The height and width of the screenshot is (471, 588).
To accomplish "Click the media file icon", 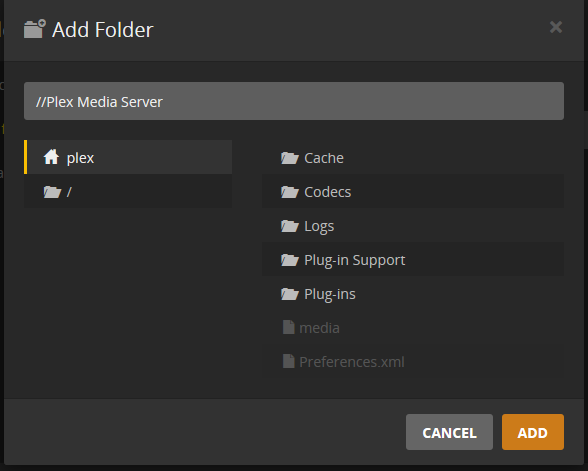I will point(288,327).
